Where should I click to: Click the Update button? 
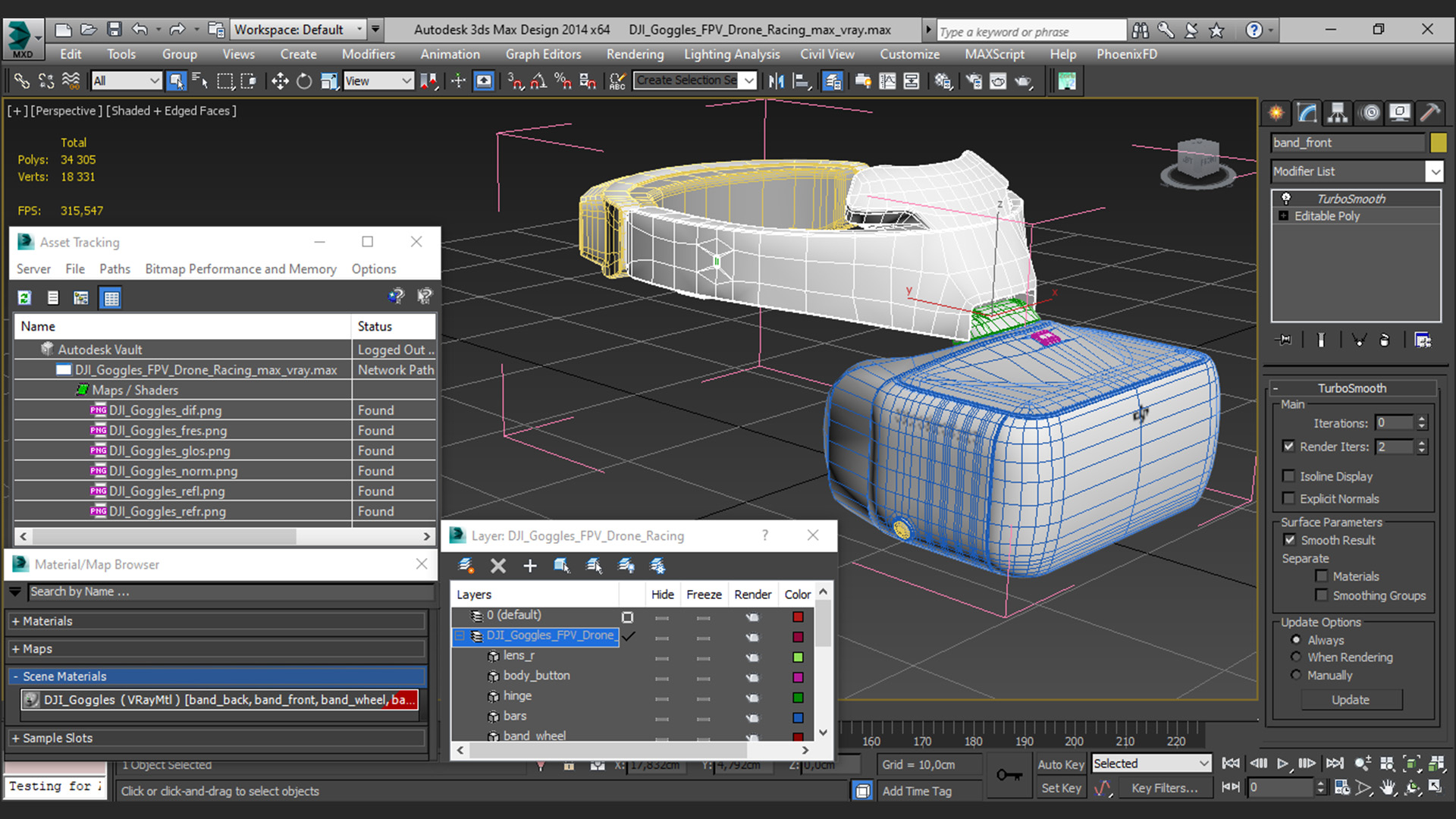coord(1351,700)
